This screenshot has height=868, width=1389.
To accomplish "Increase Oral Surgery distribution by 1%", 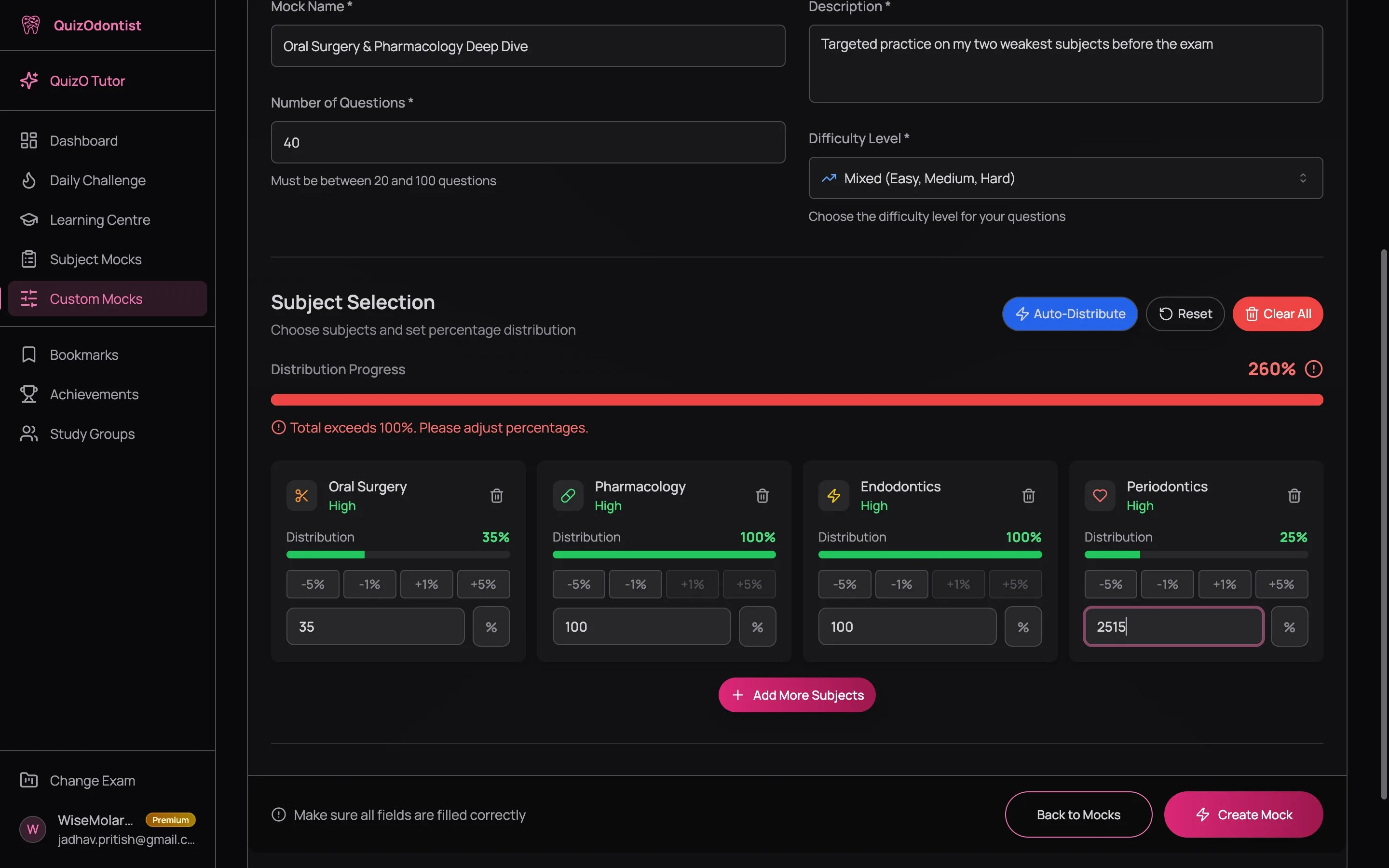I will click(426, 584).
